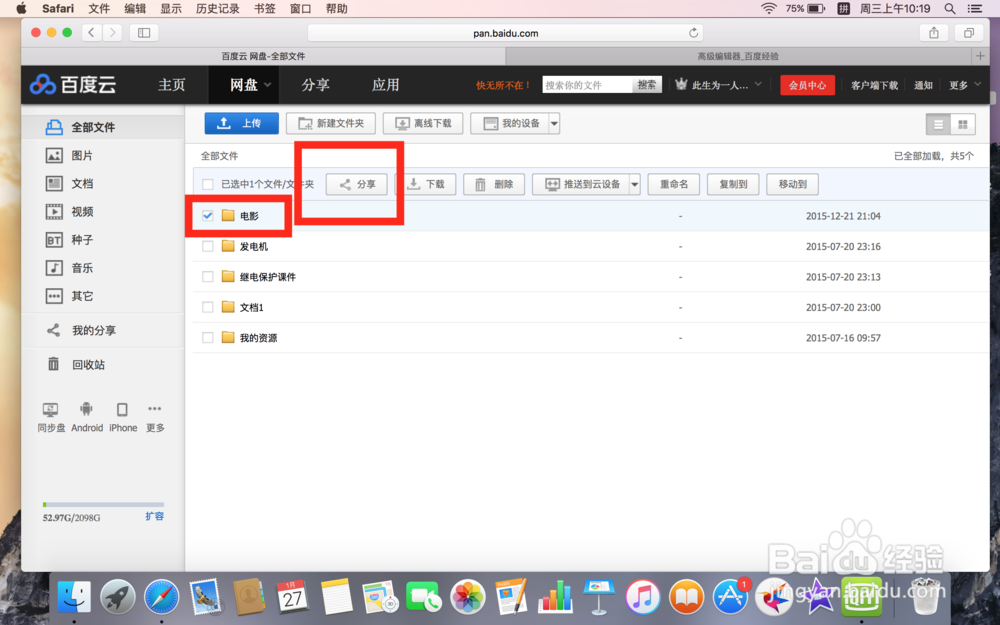Switch to the 应用 tab
The image size is (1000, 625).
pyautogui.click(x=385, y=85)
